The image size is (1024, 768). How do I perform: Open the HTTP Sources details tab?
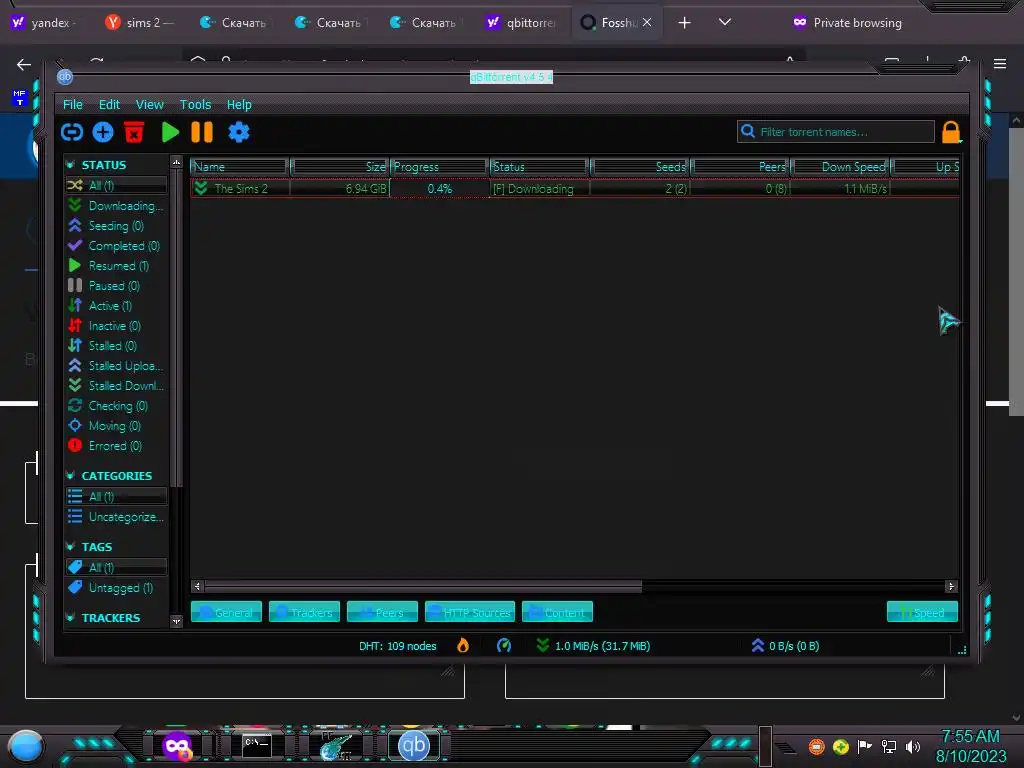click(x=470, y=612)
